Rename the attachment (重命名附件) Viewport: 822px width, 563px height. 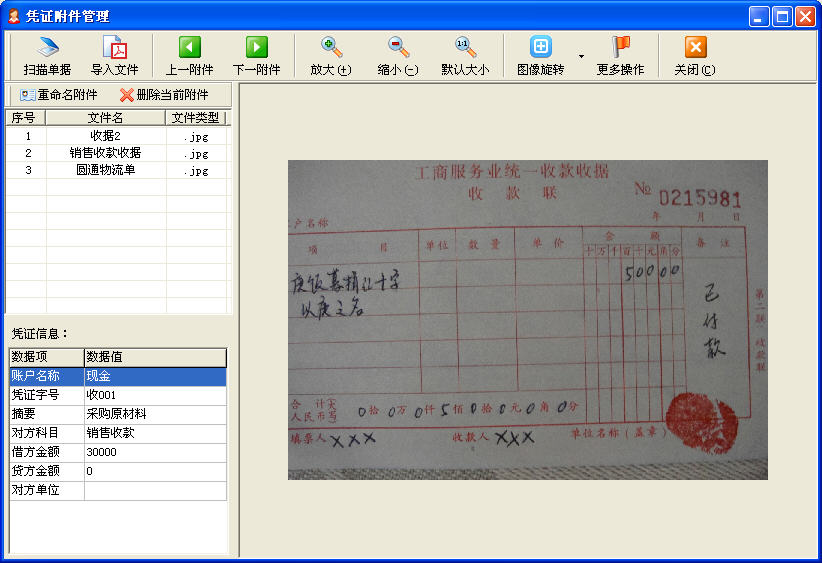pos(59,95)
